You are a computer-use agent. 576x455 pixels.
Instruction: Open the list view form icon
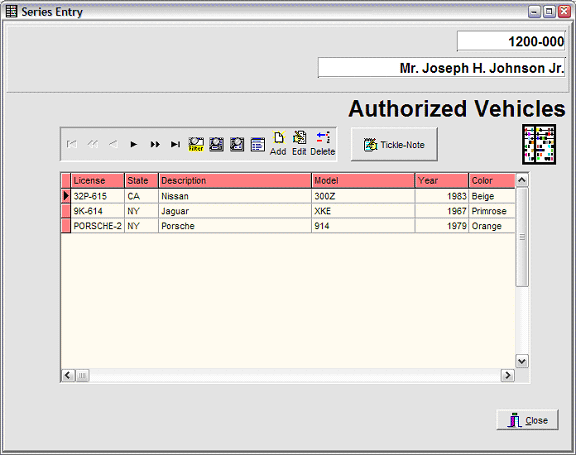point(258,144)
